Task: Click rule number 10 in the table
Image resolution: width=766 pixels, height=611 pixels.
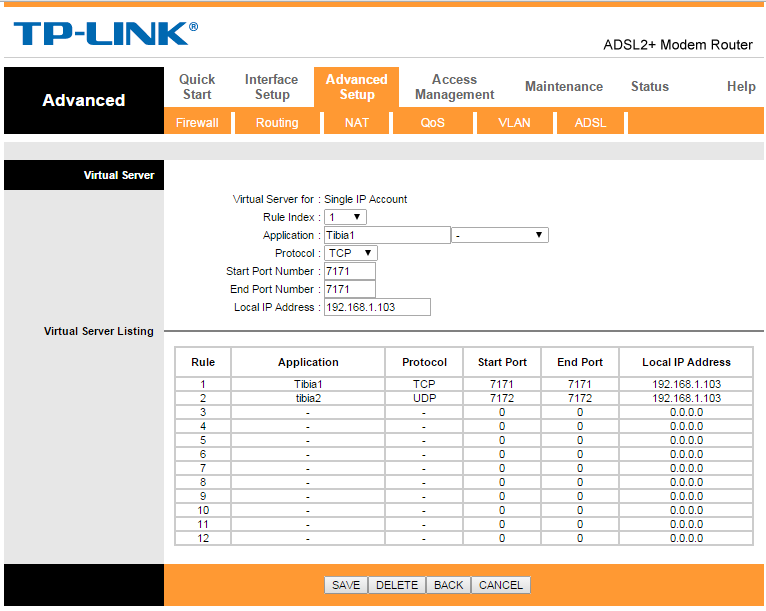Action: point(203,510)
